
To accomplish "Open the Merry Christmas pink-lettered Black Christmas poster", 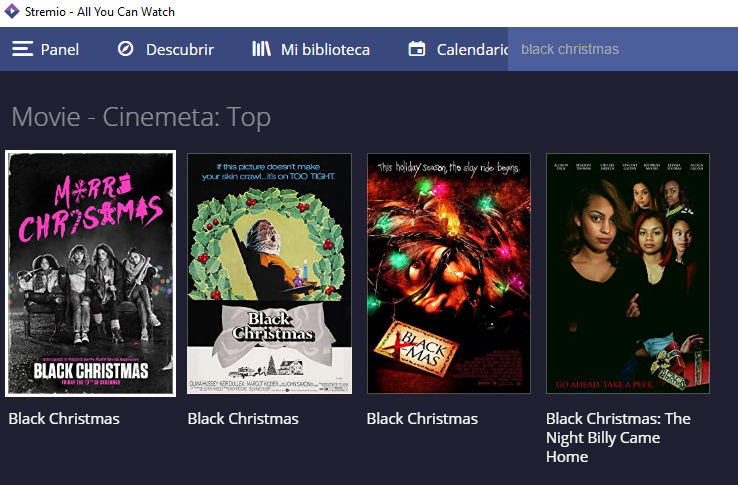I will 90,273.
